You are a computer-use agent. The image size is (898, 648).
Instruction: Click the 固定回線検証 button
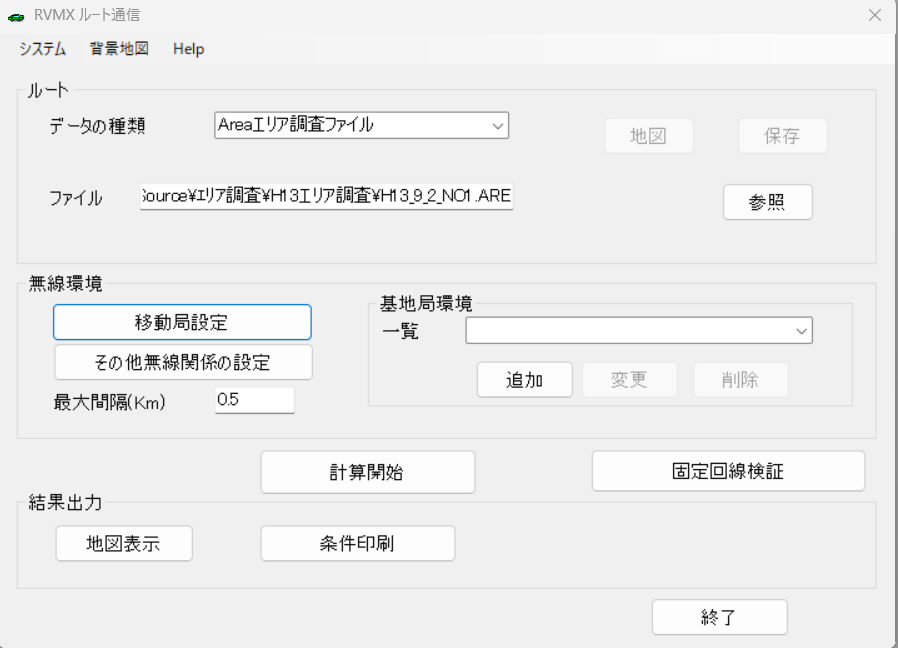click(x=727, y=471)
